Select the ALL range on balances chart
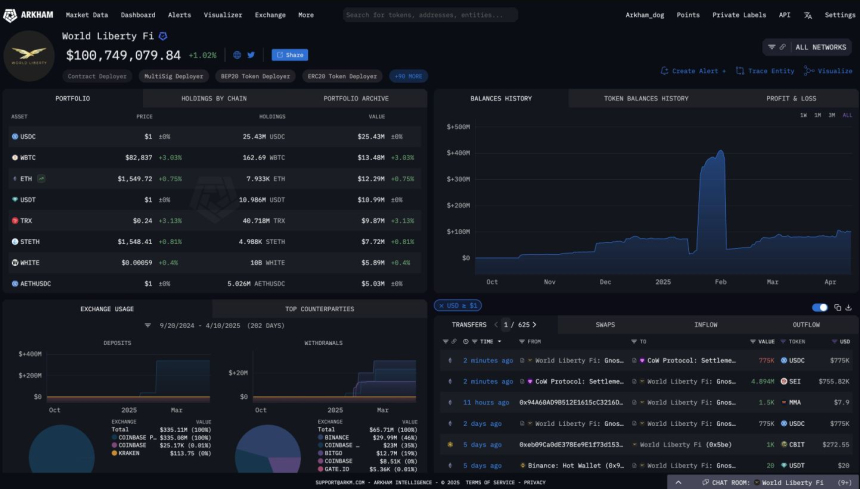 [x=847, y=115]
